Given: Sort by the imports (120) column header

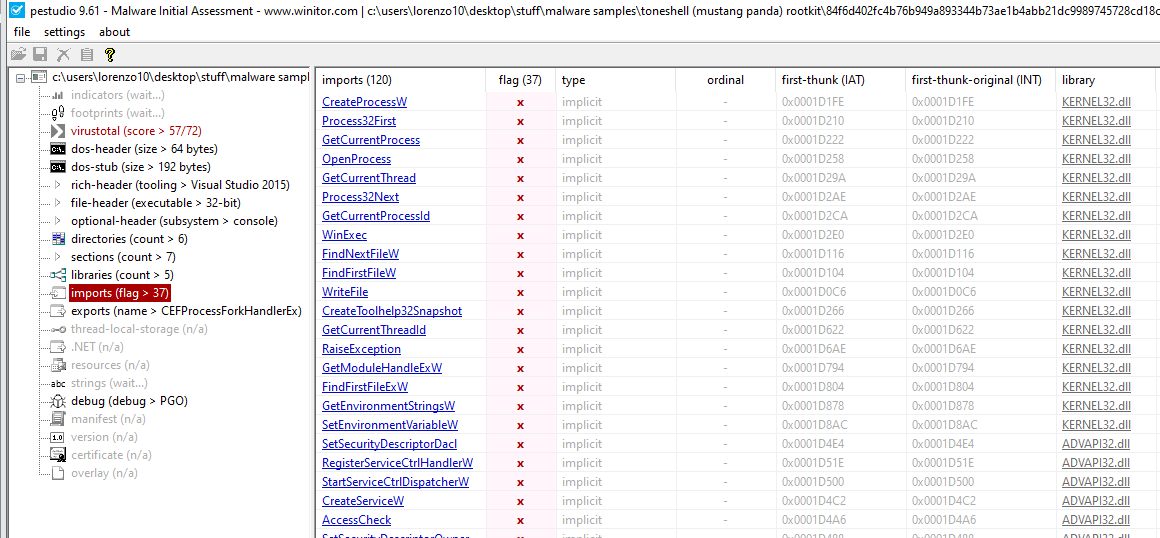Looking at the screenshot, I should pos(401,80).
